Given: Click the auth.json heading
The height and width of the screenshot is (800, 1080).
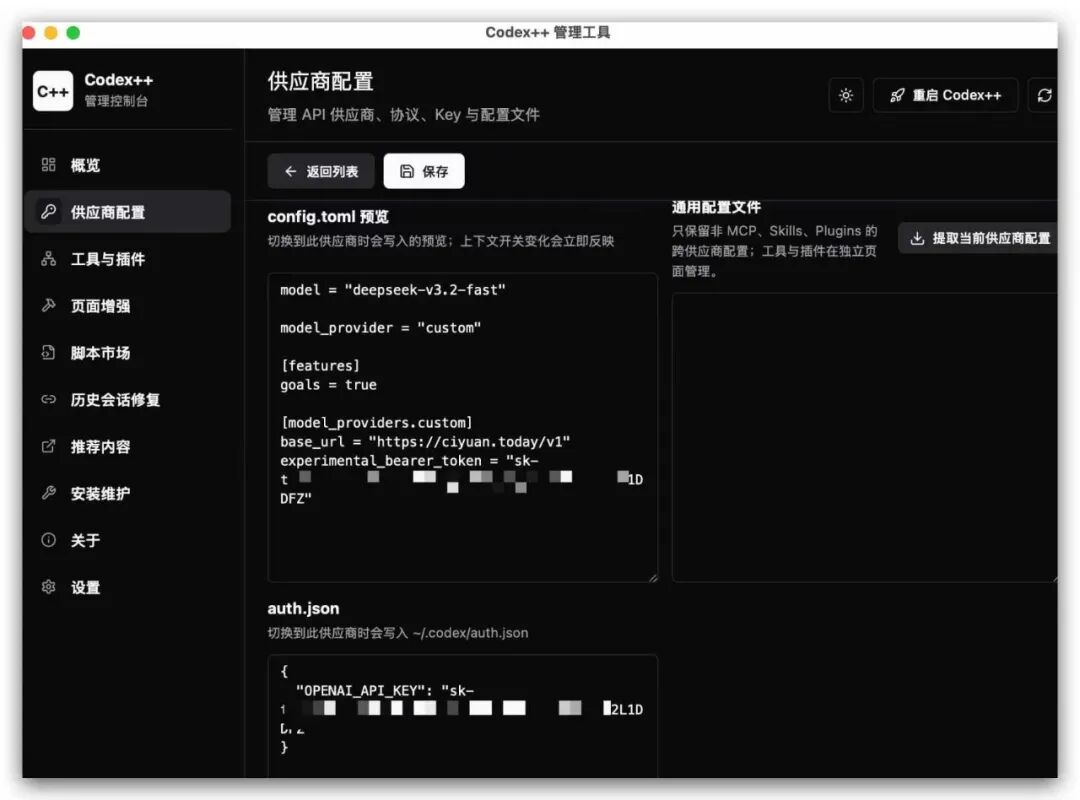Looking at the screenshot, I should coord(303,608).
